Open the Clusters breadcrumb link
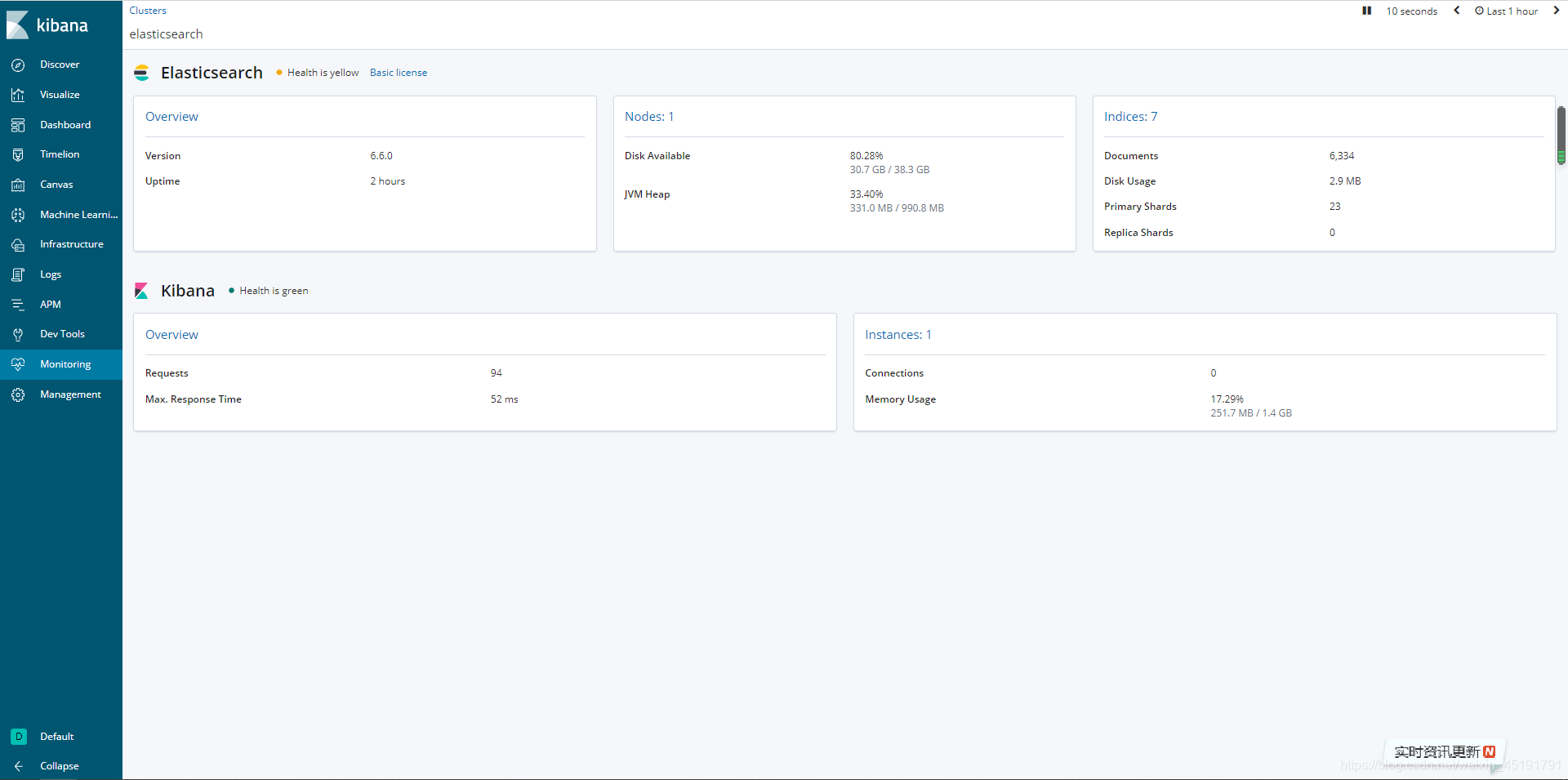This screenshot has height=780, width=1568. [148, 11]
